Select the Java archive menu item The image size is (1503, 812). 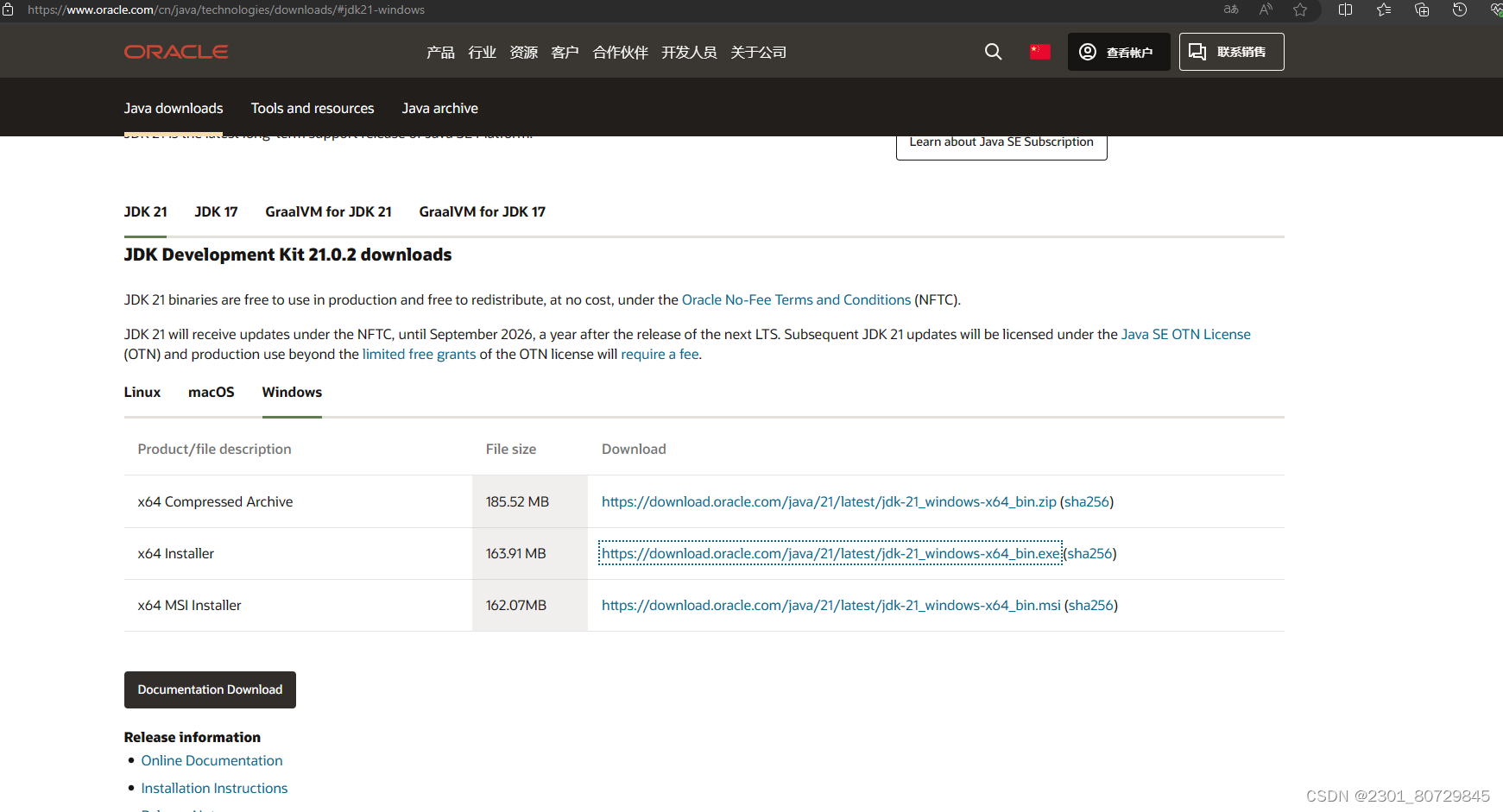(x=440, y=108)
